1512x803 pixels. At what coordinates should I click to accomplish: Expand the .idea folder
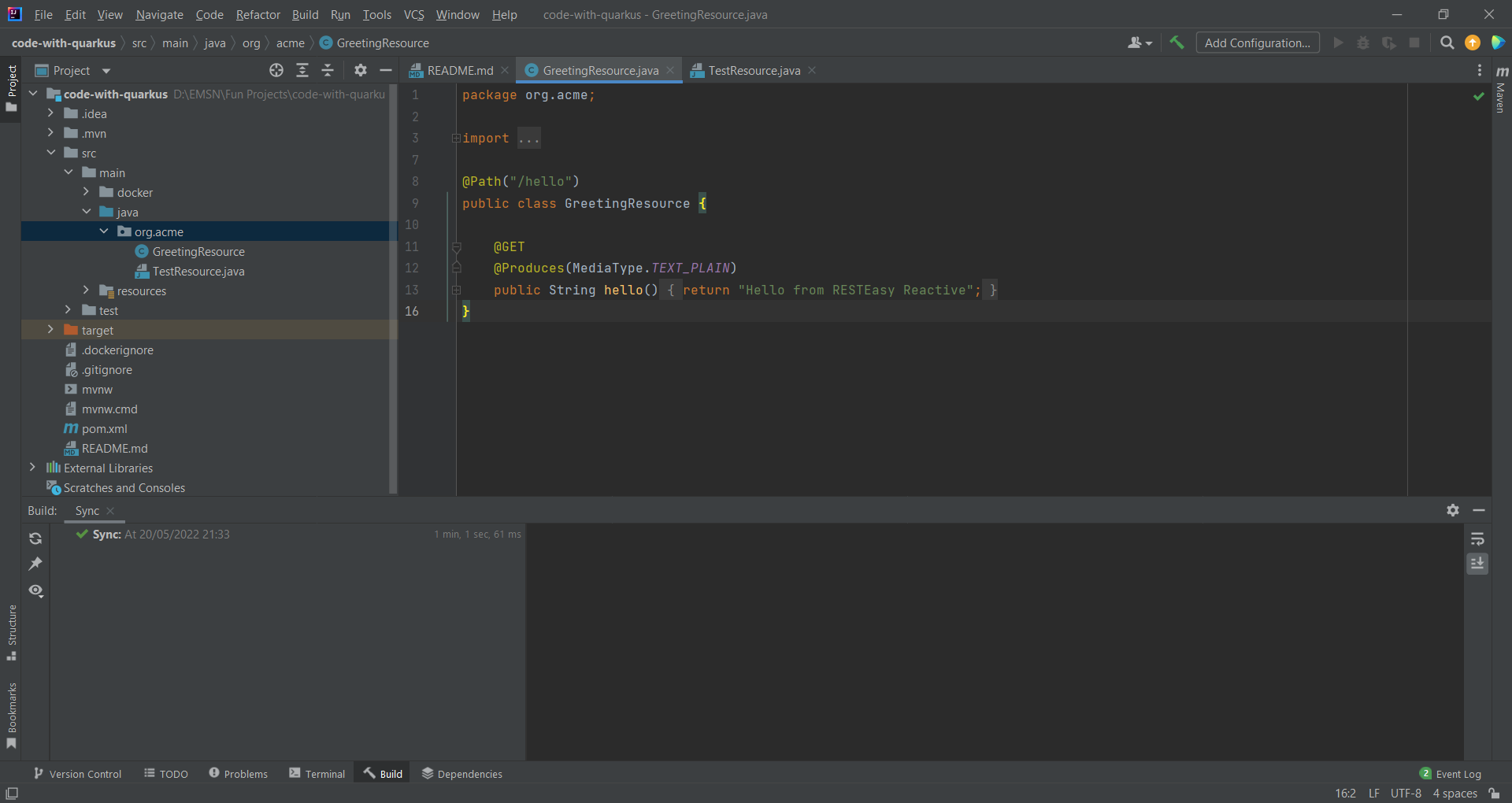point(50,113)
